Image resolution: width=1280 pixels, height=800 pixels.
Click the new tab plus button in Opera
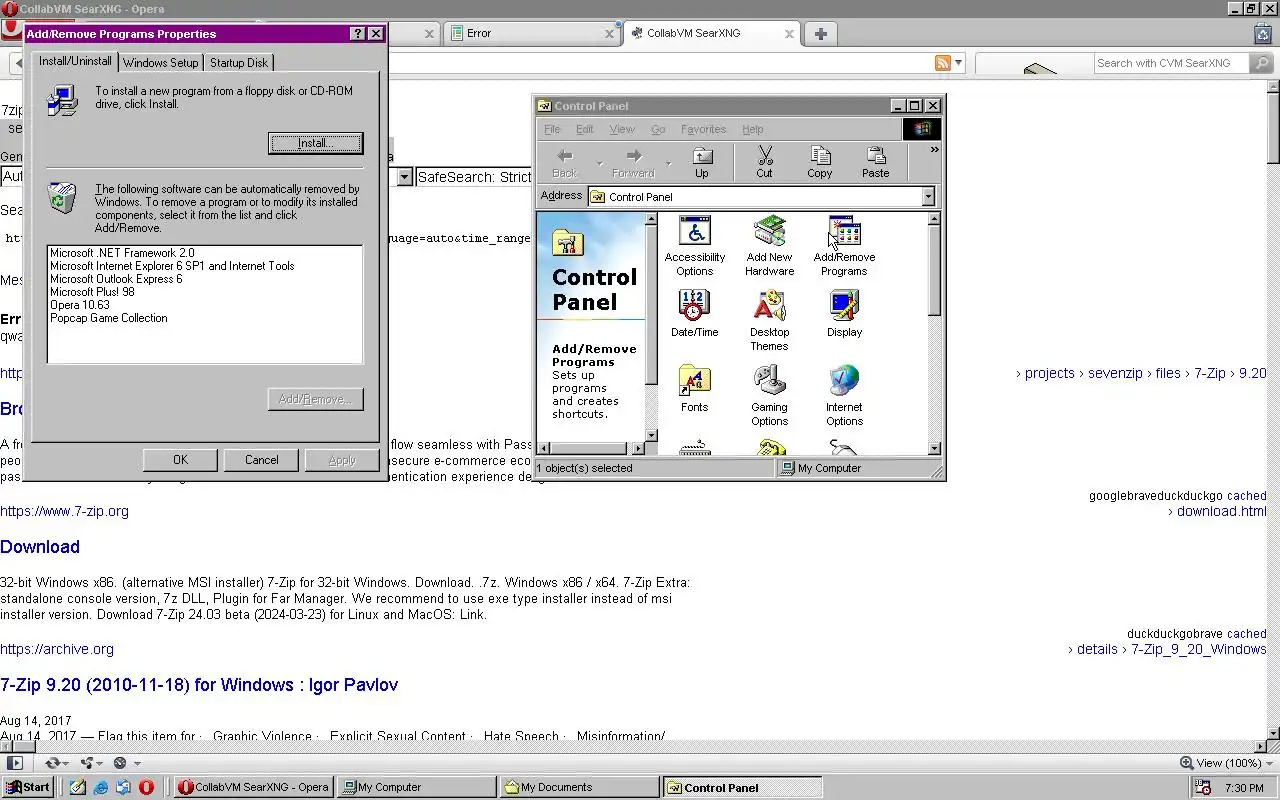tap(820, 33)
